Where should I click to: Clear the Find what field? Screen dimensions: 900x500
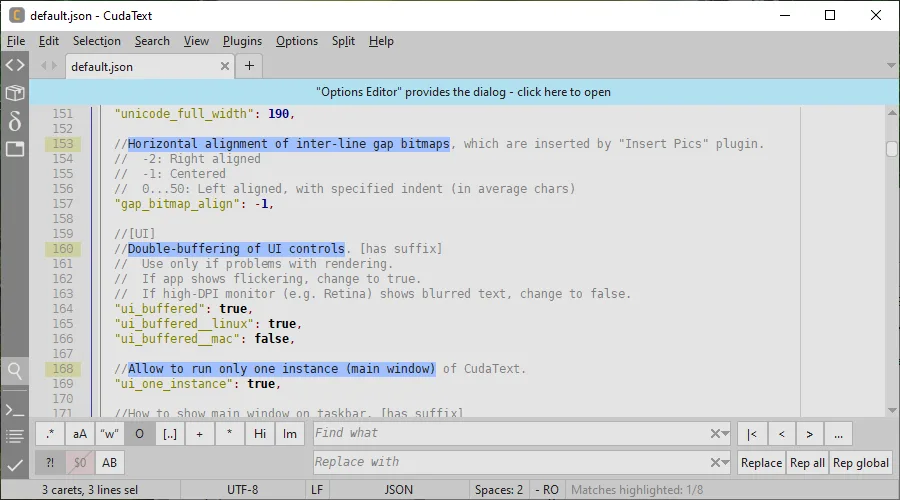[x=715, y=434]
